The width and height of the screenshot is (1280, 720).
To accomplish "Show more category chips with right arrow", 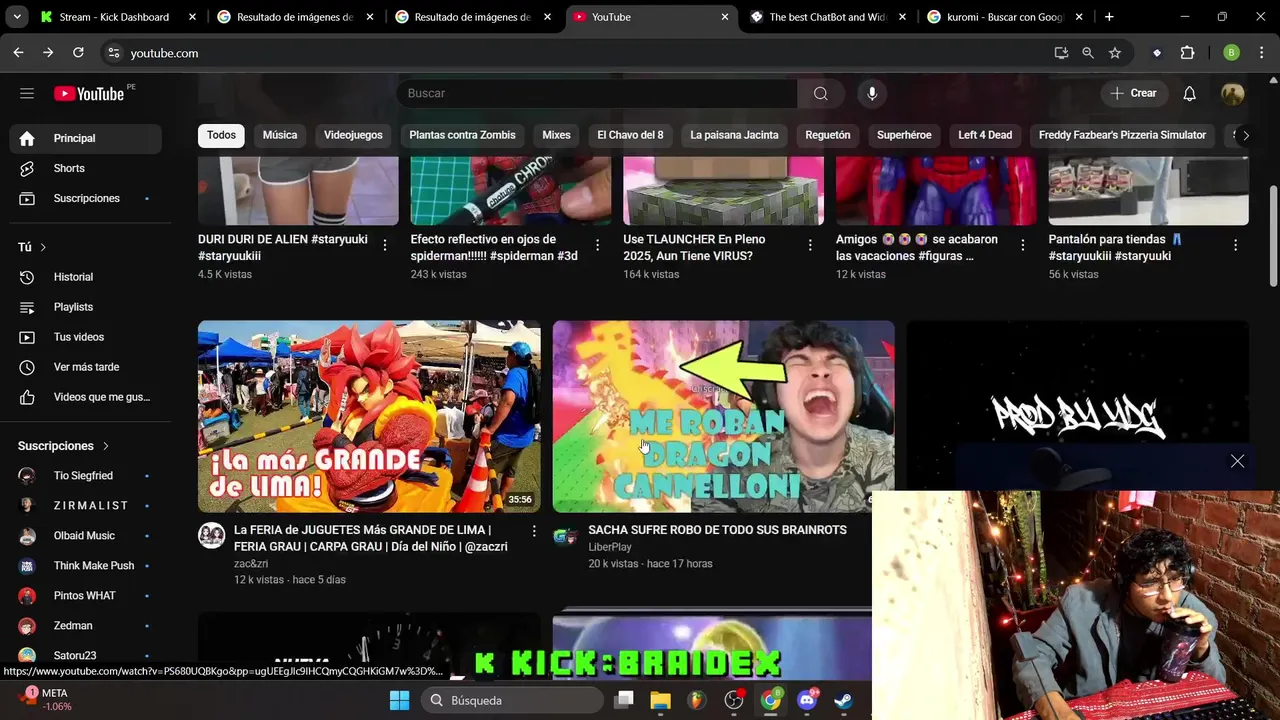I will pyautogui.click(x=1245, y=135).
